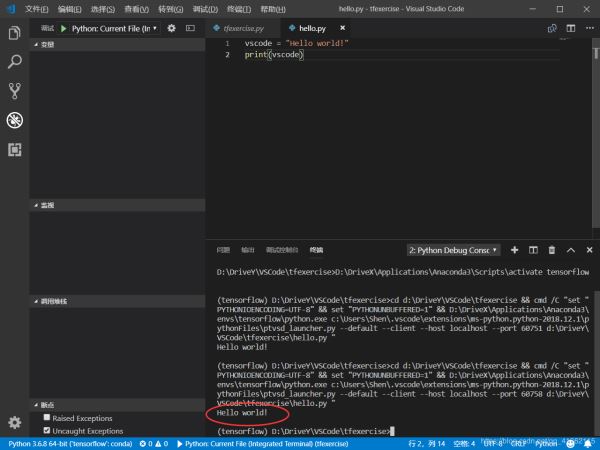Screen dimensions: 600x450
Task: Open the 编辑(E) menu
Action: pos(70,9)
